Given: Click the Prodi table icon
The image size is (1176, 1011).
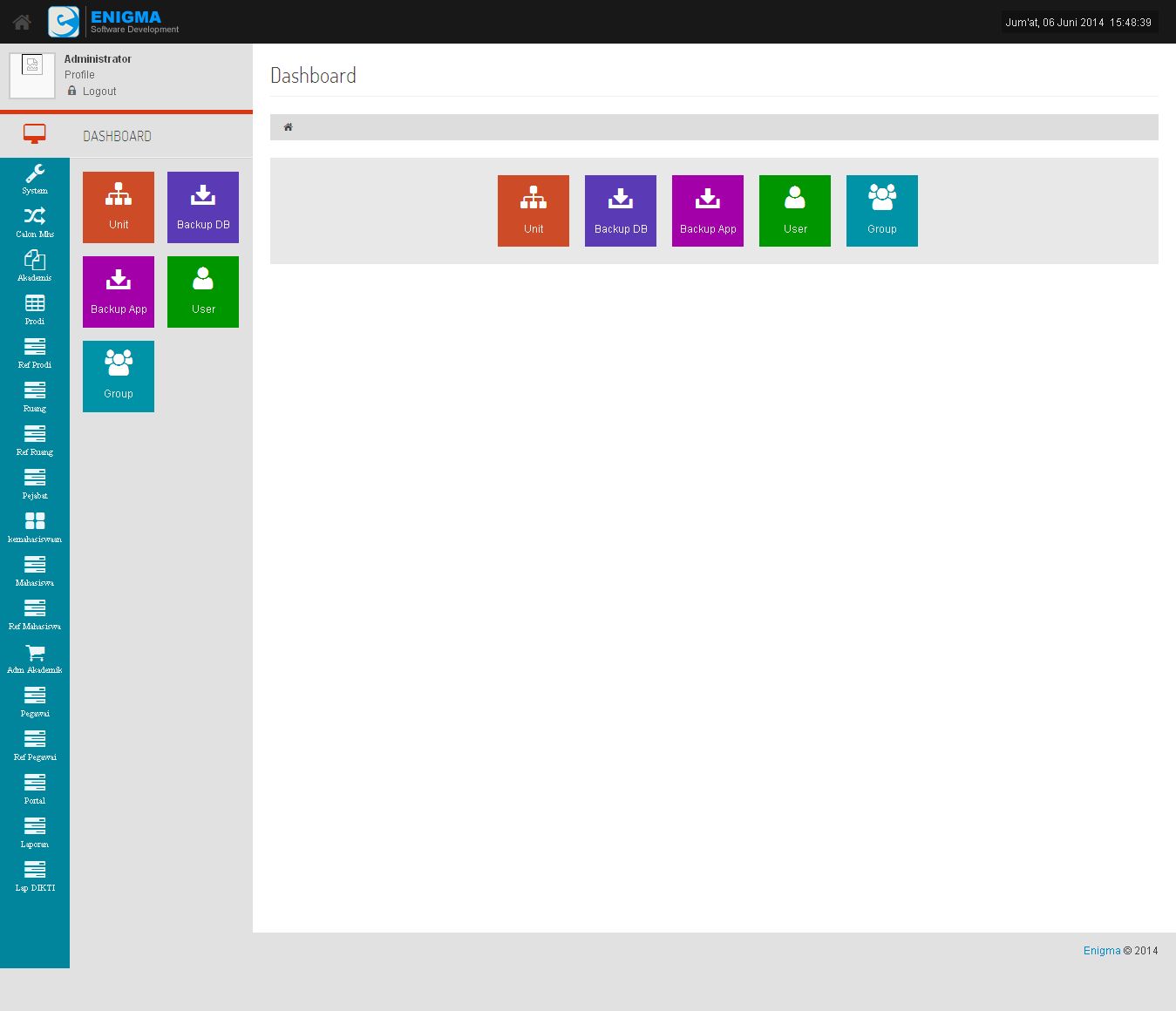Looking at the screenshot, I should click(35, 309).
